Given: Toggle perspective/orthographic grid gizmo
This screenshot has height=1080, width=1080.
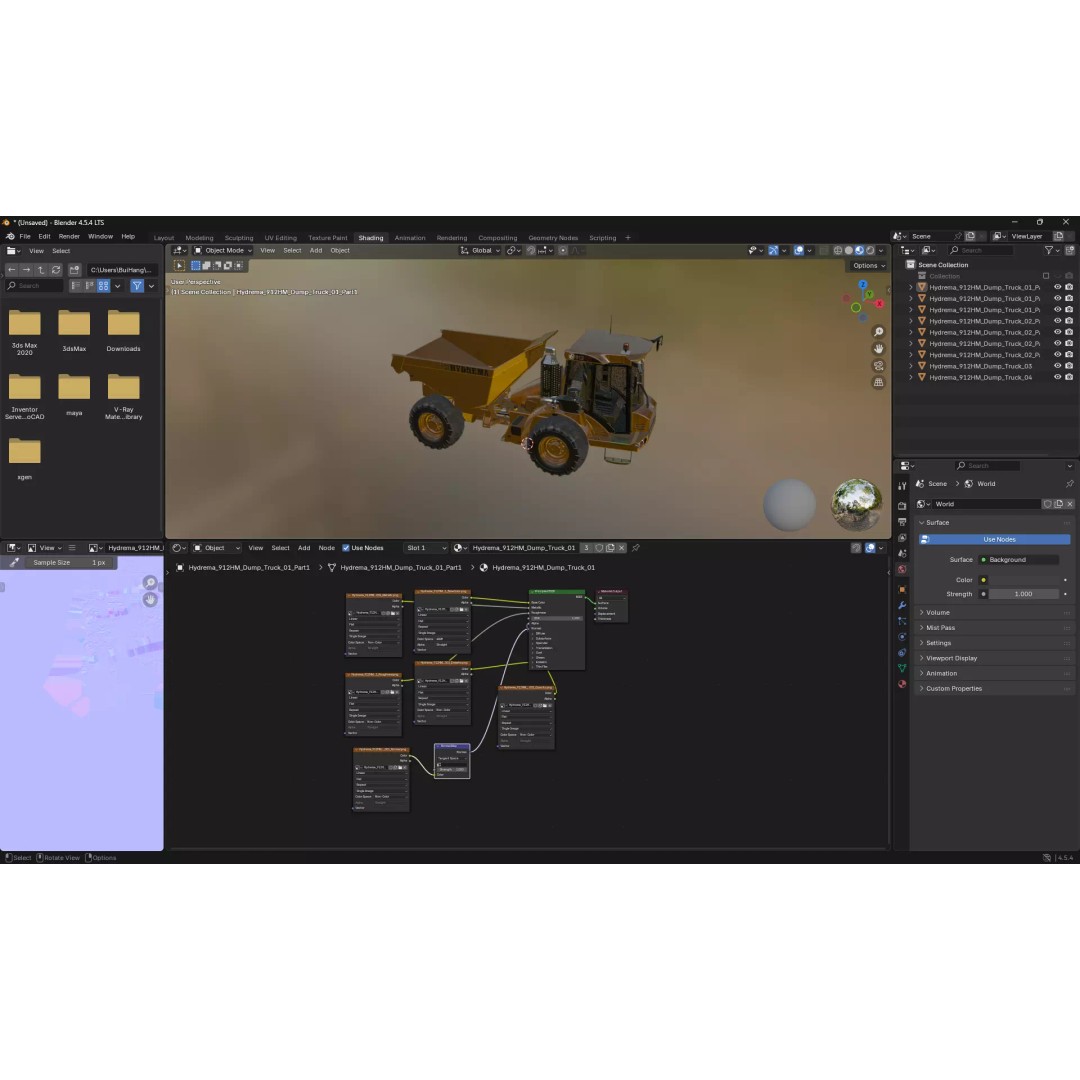Looking at the screenshot, I should coord(878,382).
